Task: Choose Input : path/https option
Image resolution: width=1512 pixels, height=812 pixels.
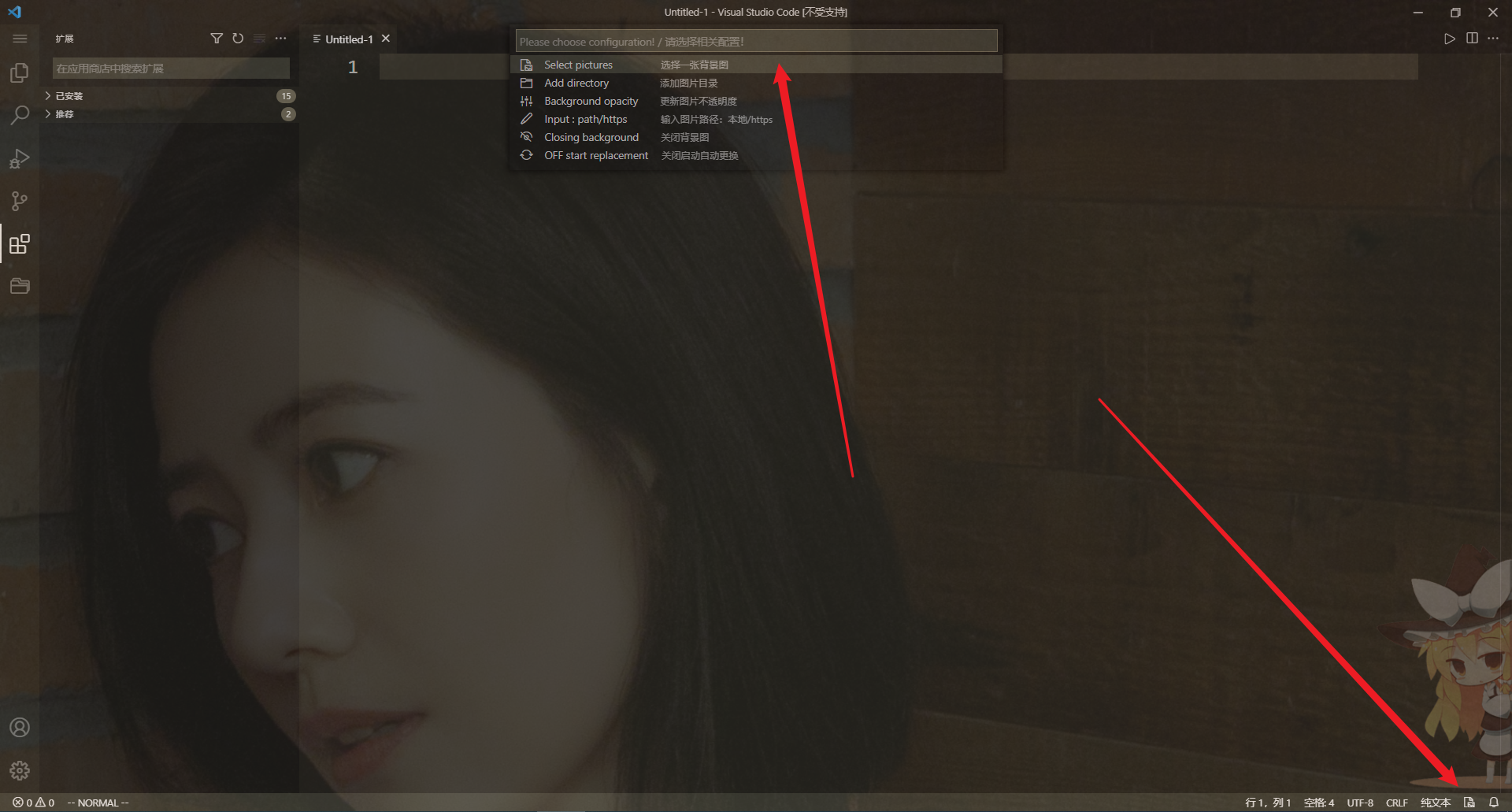Action: (x=756, y=119)
